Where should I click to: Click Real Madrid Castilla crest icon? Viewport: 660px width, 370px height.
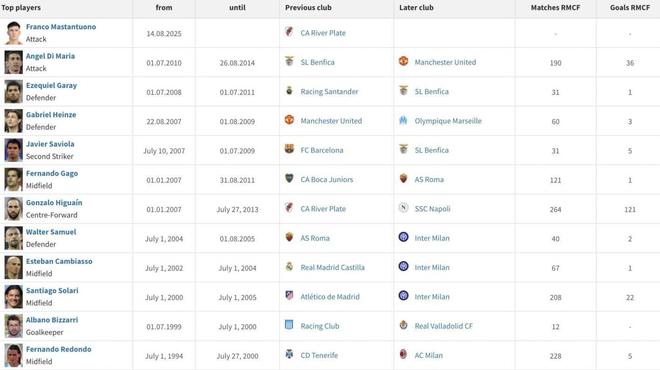click(289, 266)
